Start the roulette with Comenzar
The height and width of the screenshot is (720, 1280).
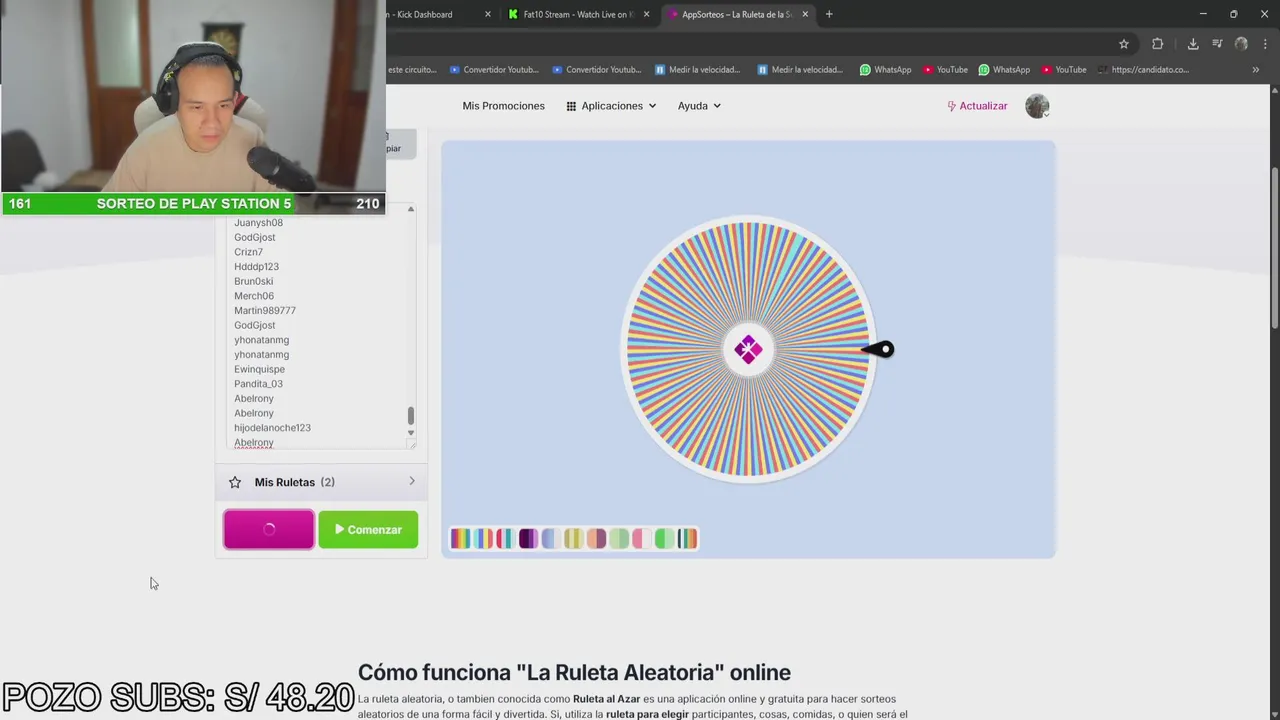pyautogui.click(x=368, y=530)
